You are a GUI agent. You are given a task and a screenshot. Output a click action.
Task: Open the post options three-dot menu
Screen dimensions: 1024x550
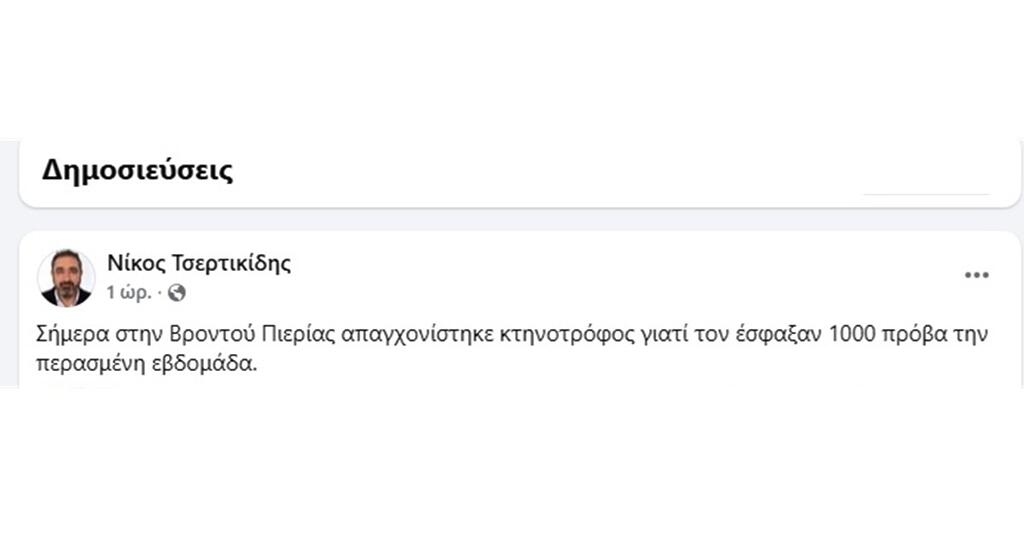(x=976, y=276)
